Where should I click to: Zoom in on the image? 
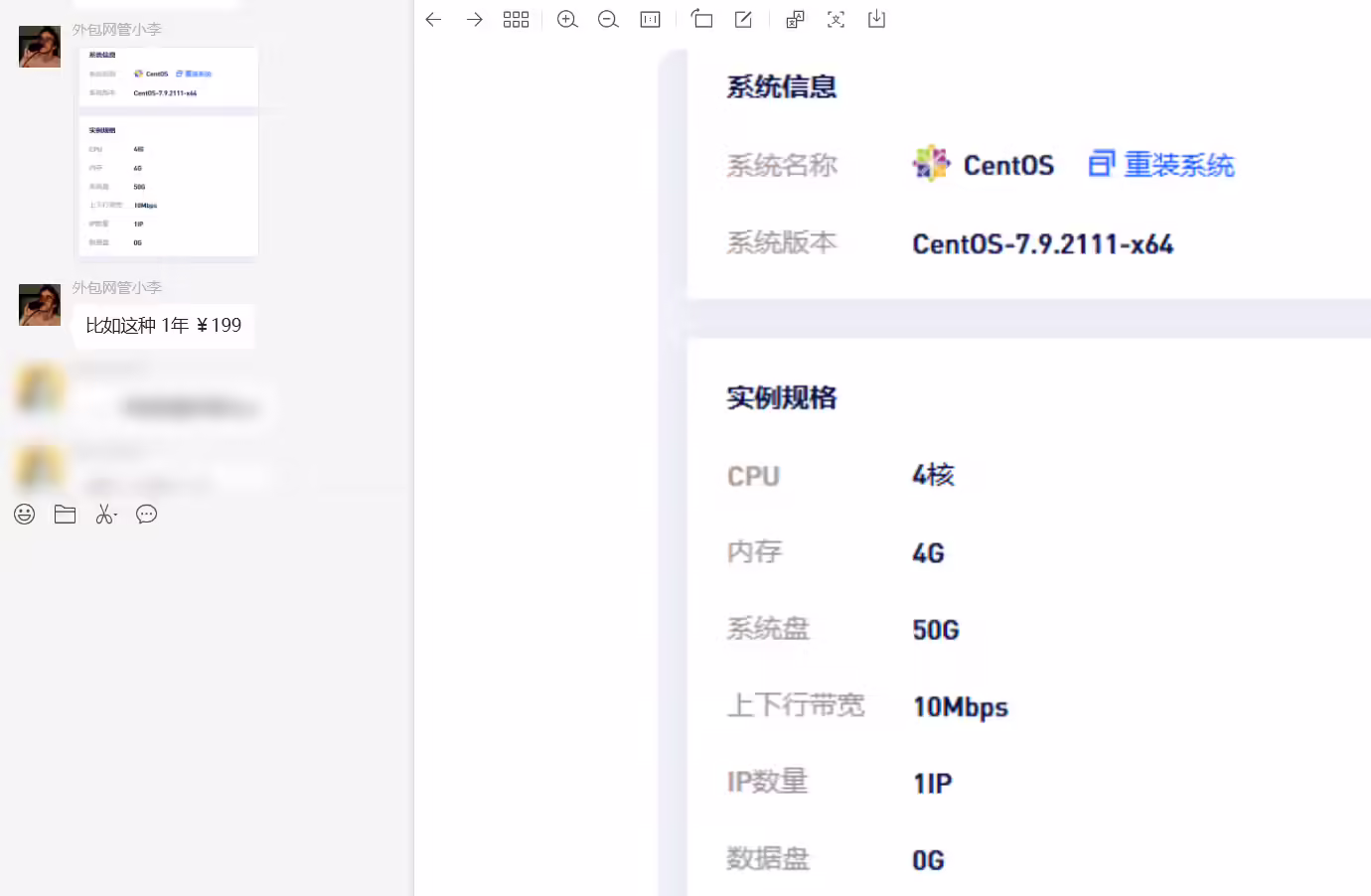[x=567, y=19]
